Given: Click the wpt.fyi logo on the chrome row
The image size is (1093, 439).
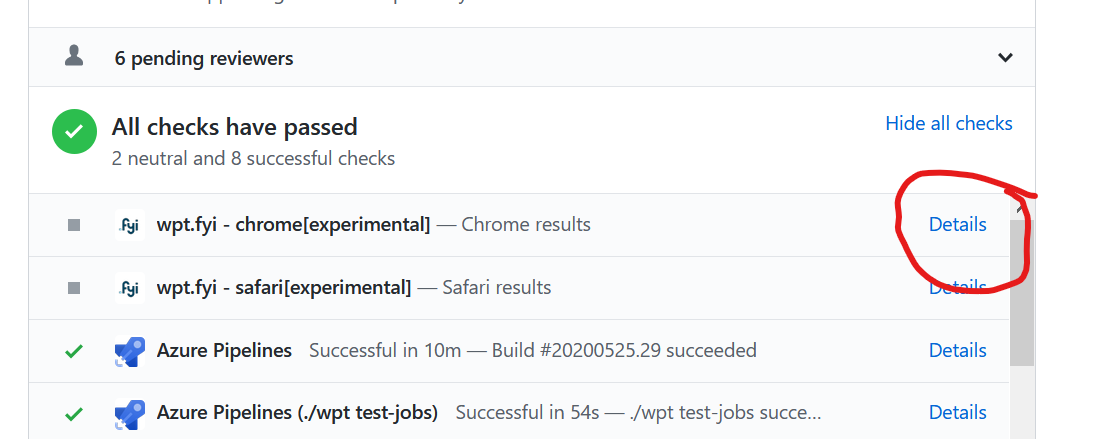Looking at the screenshot, I should [130, 225].
